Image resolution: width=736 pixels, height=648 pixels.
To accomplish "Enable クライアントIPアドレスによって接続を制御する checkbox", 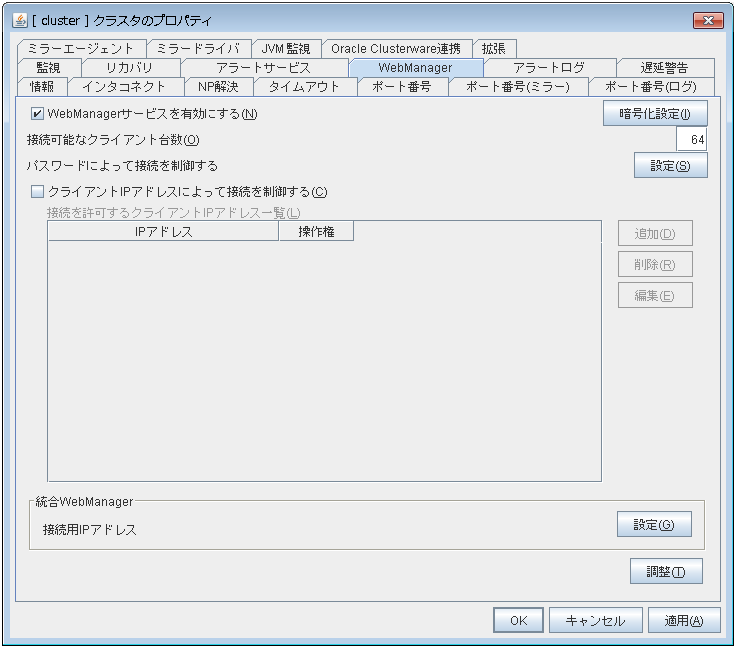I will coord(38,191).
